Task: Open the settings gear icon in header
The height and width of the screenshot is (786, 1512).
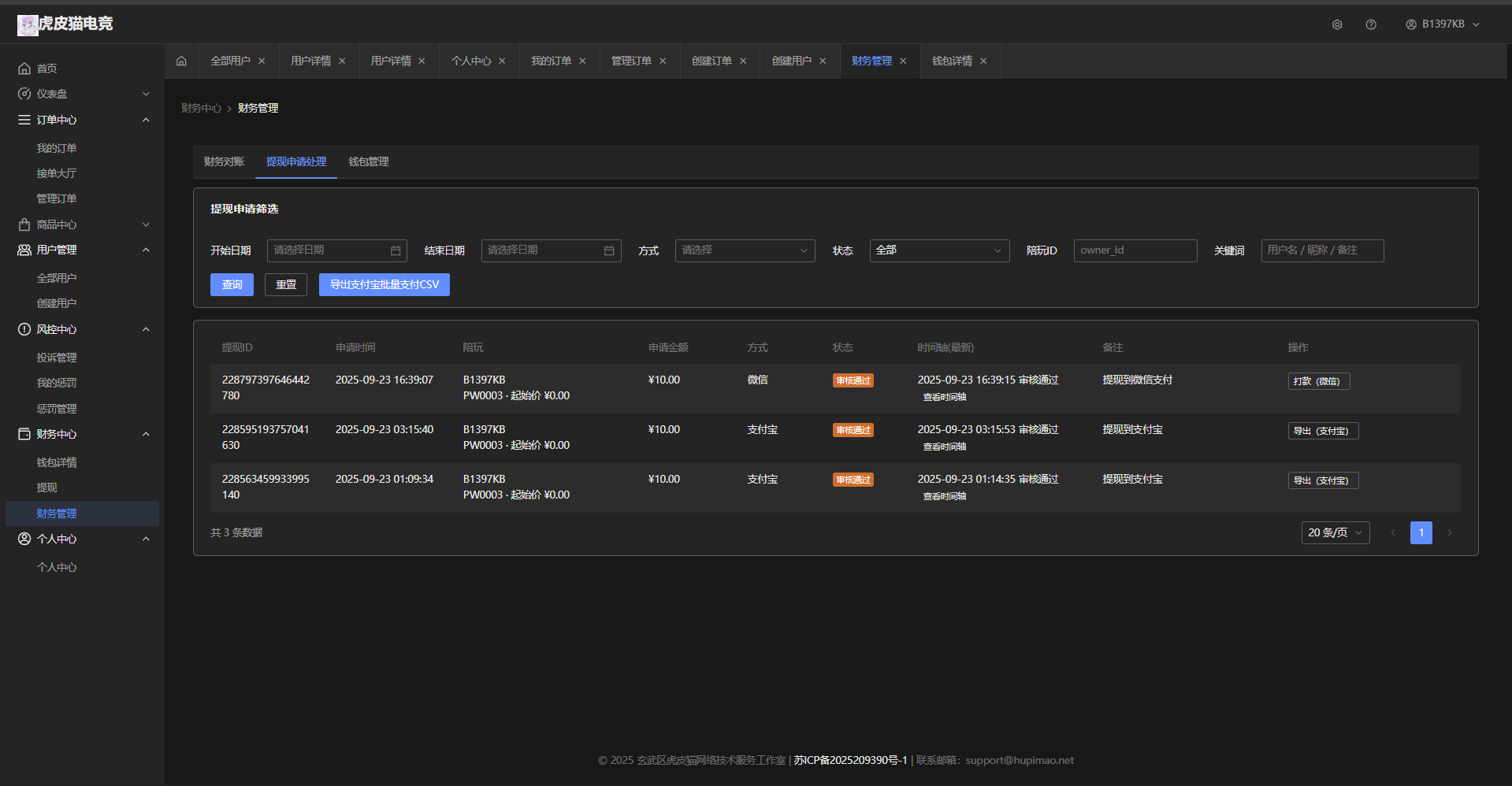Action: [x=1337, y=24]
